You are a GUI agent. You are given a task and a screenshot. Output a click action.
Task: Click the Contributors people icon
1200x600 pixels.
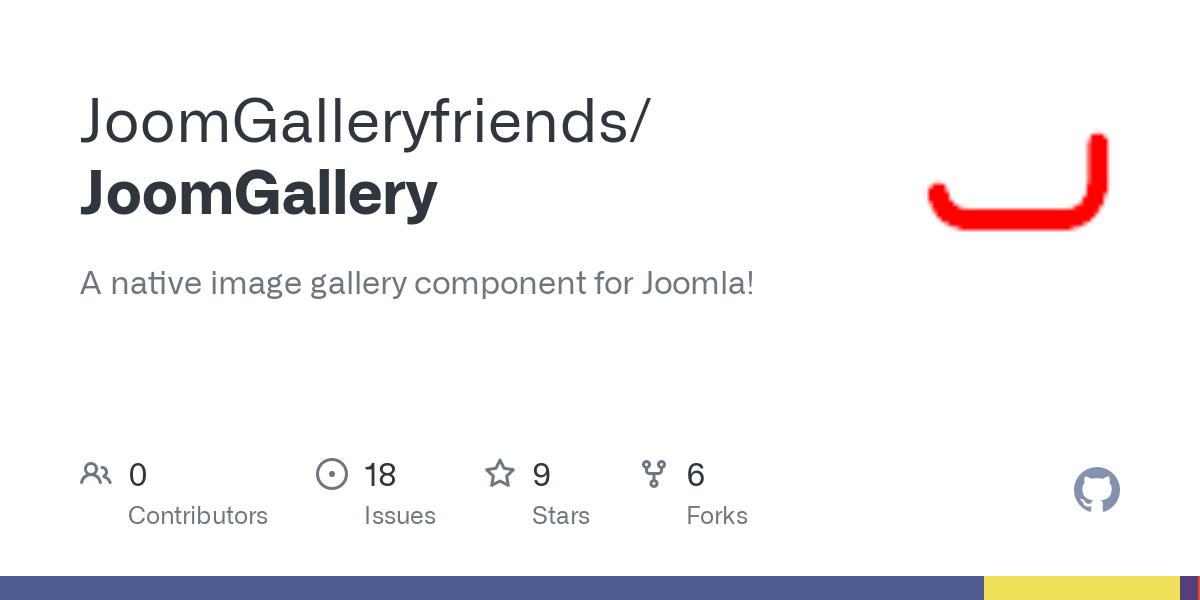pyautogui.click(x=96, y=473)
